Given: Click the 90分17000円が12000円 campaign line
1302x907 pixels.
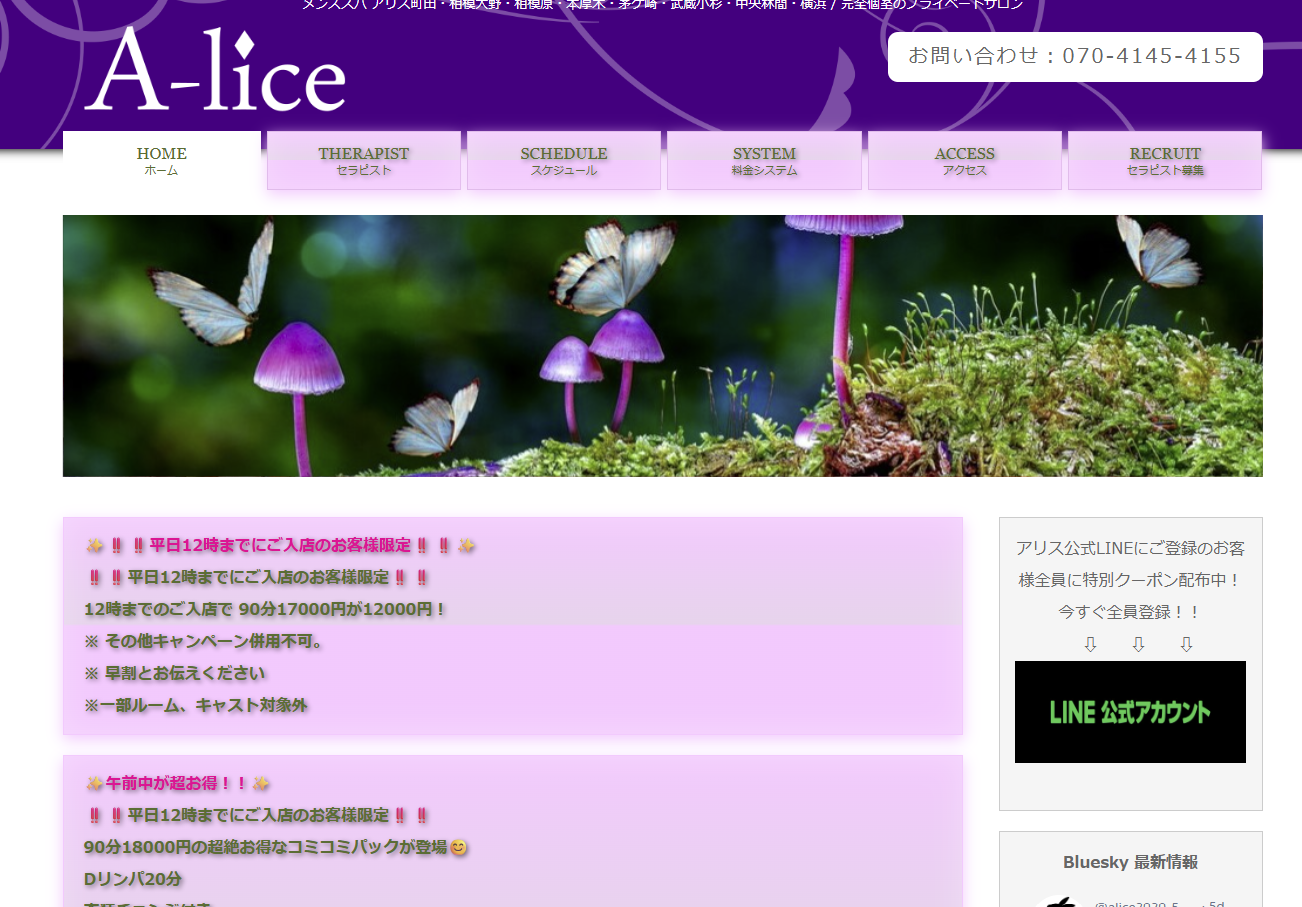Looking at the screenshot, I should pyautogui.click(x=265, y=609).
